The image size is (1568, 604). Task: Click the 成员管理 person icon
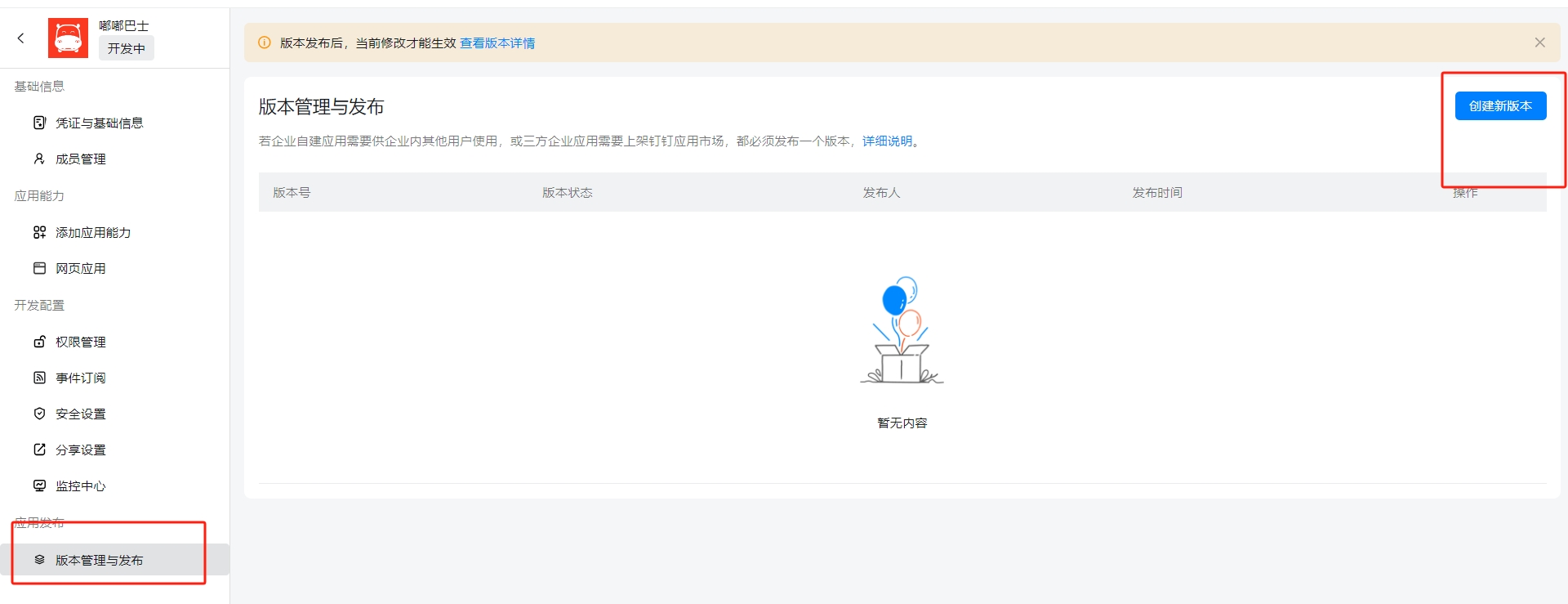39,159
